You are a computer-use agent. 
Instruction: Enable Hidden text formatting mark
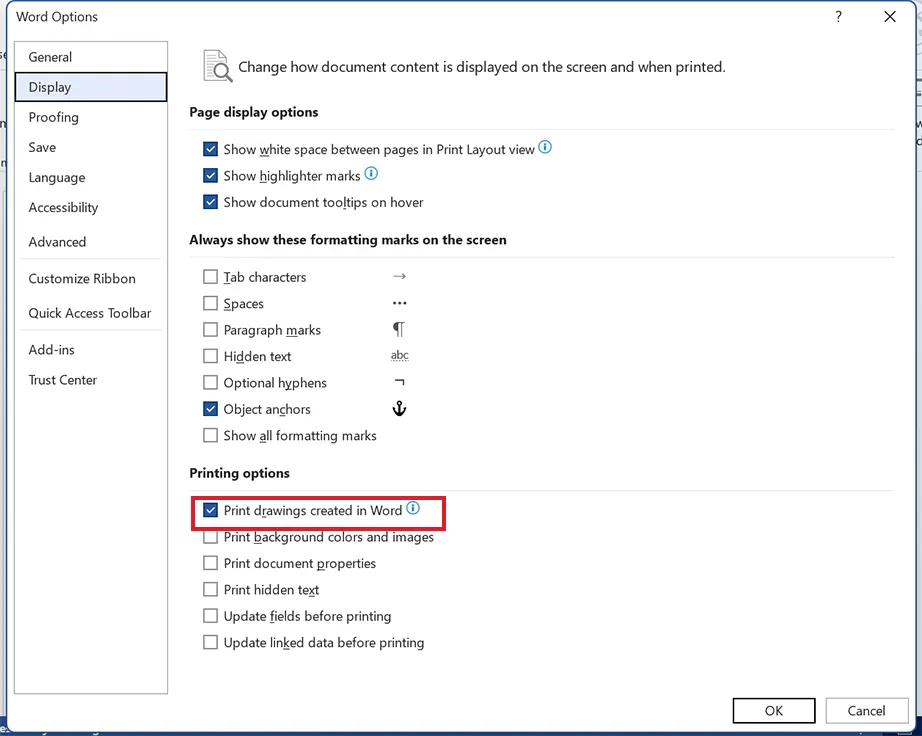tap(210, 356)
